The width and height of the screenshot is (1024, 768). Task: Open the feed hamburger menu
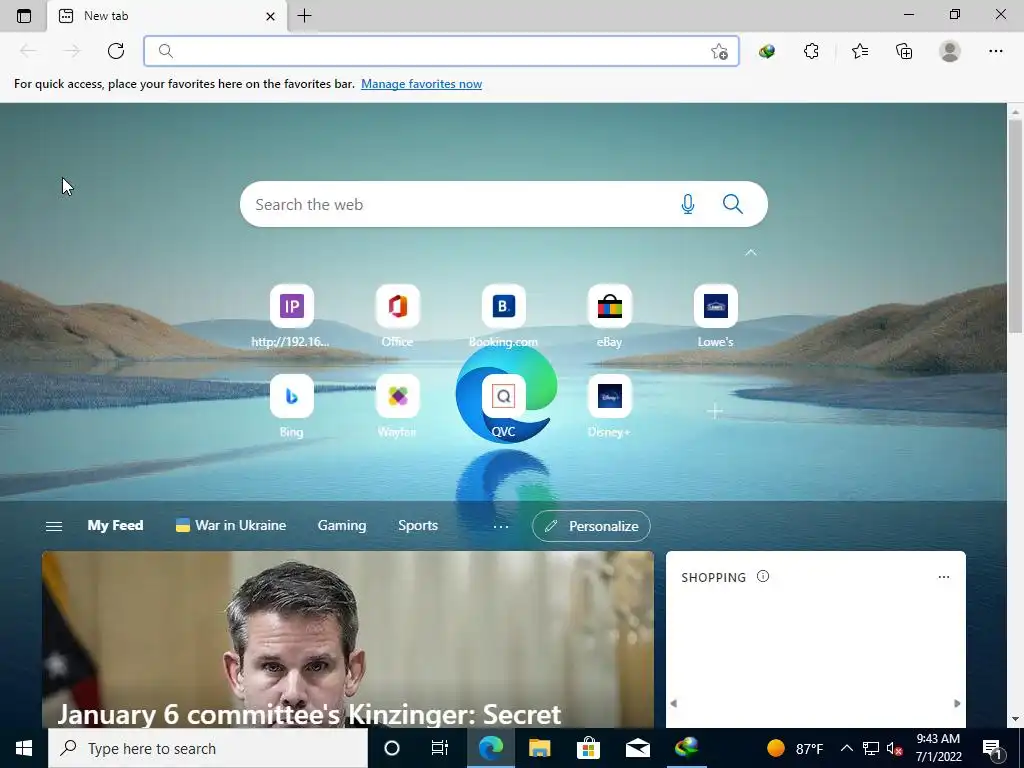(x=54, y=526)
